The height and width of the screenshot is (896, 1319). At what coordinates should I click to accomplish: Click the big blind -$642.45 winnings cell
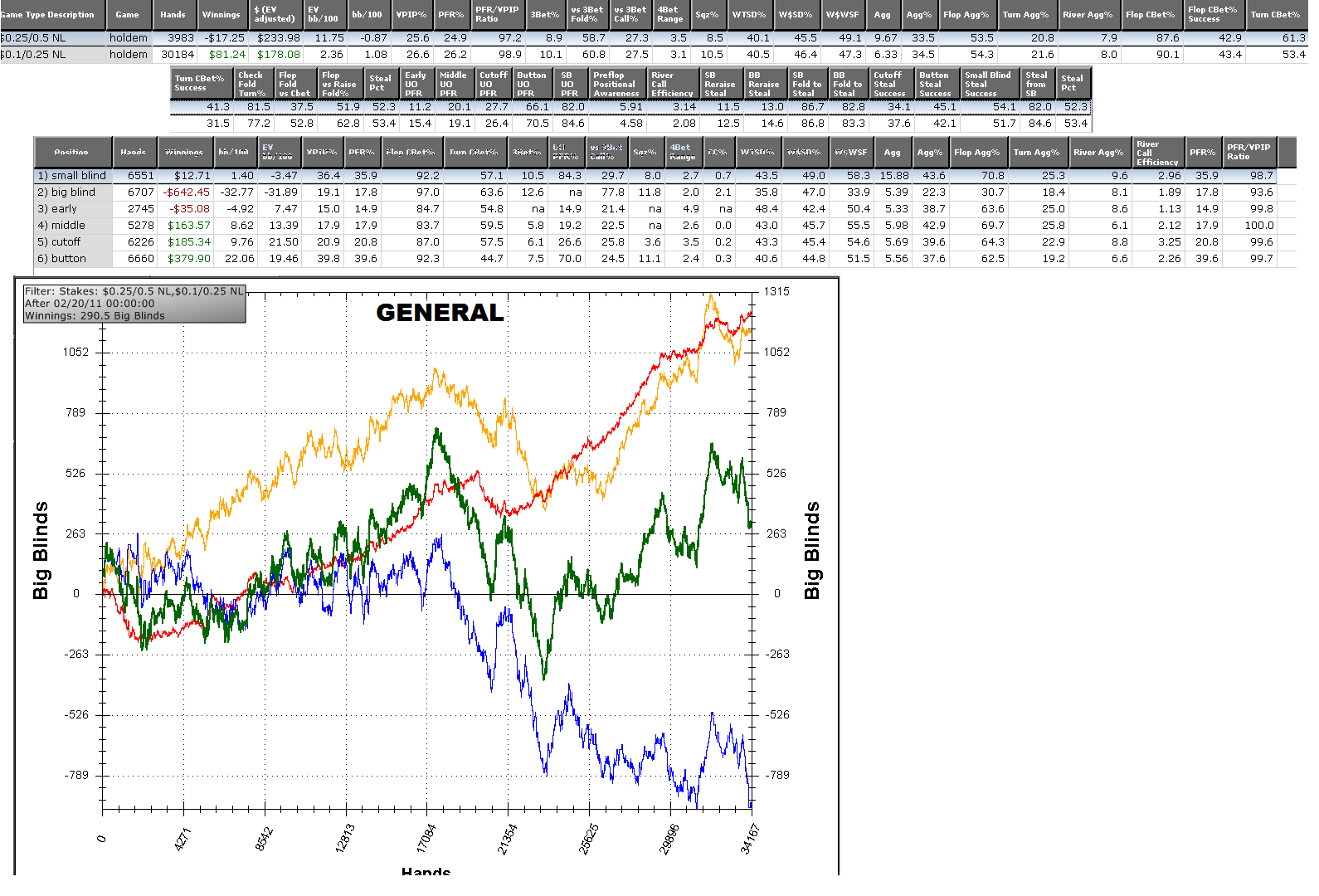point(187,192)
